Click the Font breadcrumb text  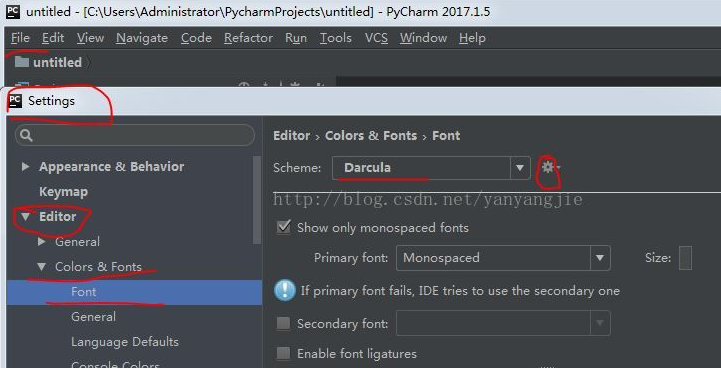[x=446, y=136]
